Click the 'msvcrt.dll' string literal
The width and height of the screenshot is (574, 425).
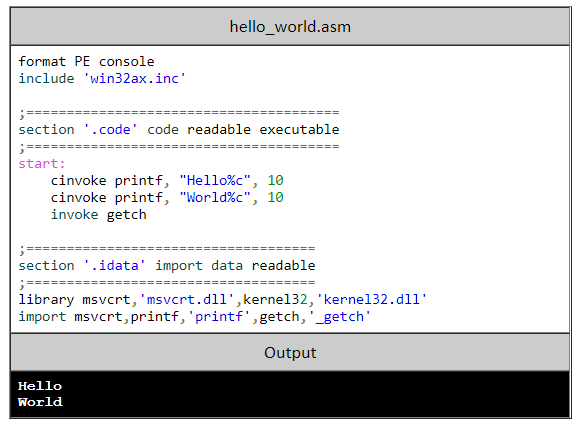point(187,299)
